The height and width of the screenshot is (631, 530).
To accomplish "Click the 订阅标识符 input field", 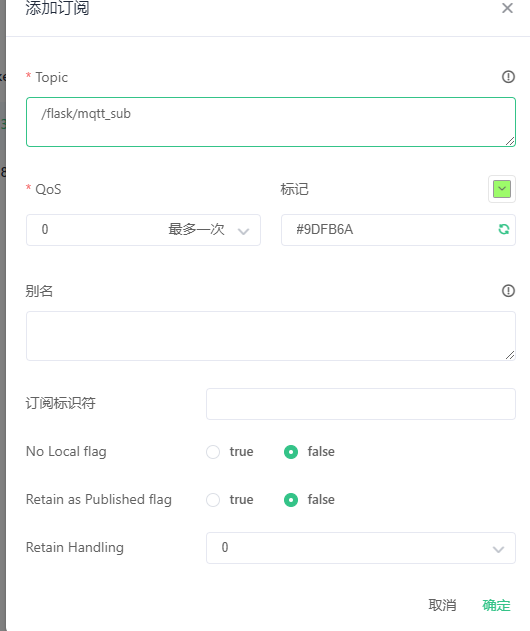I will 361,404.
